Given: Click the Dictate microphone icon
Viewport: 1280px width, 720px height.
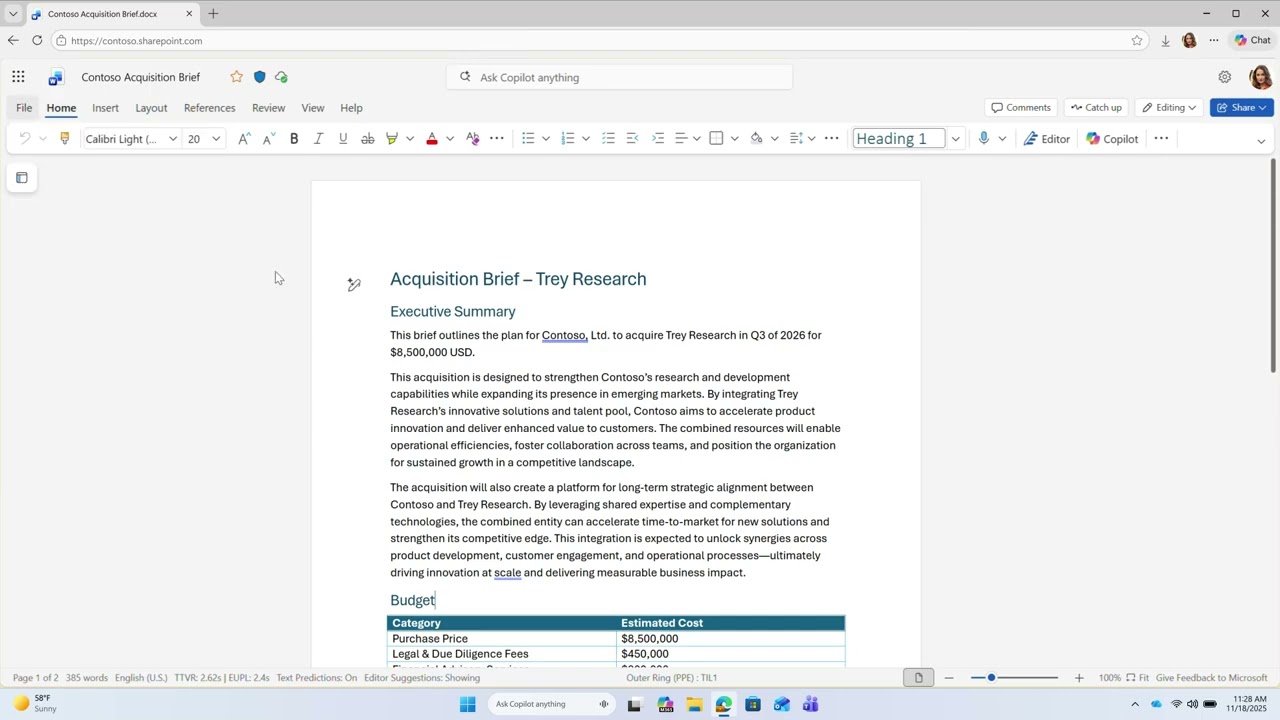Looking at the screenshot, I should (984, 139).
